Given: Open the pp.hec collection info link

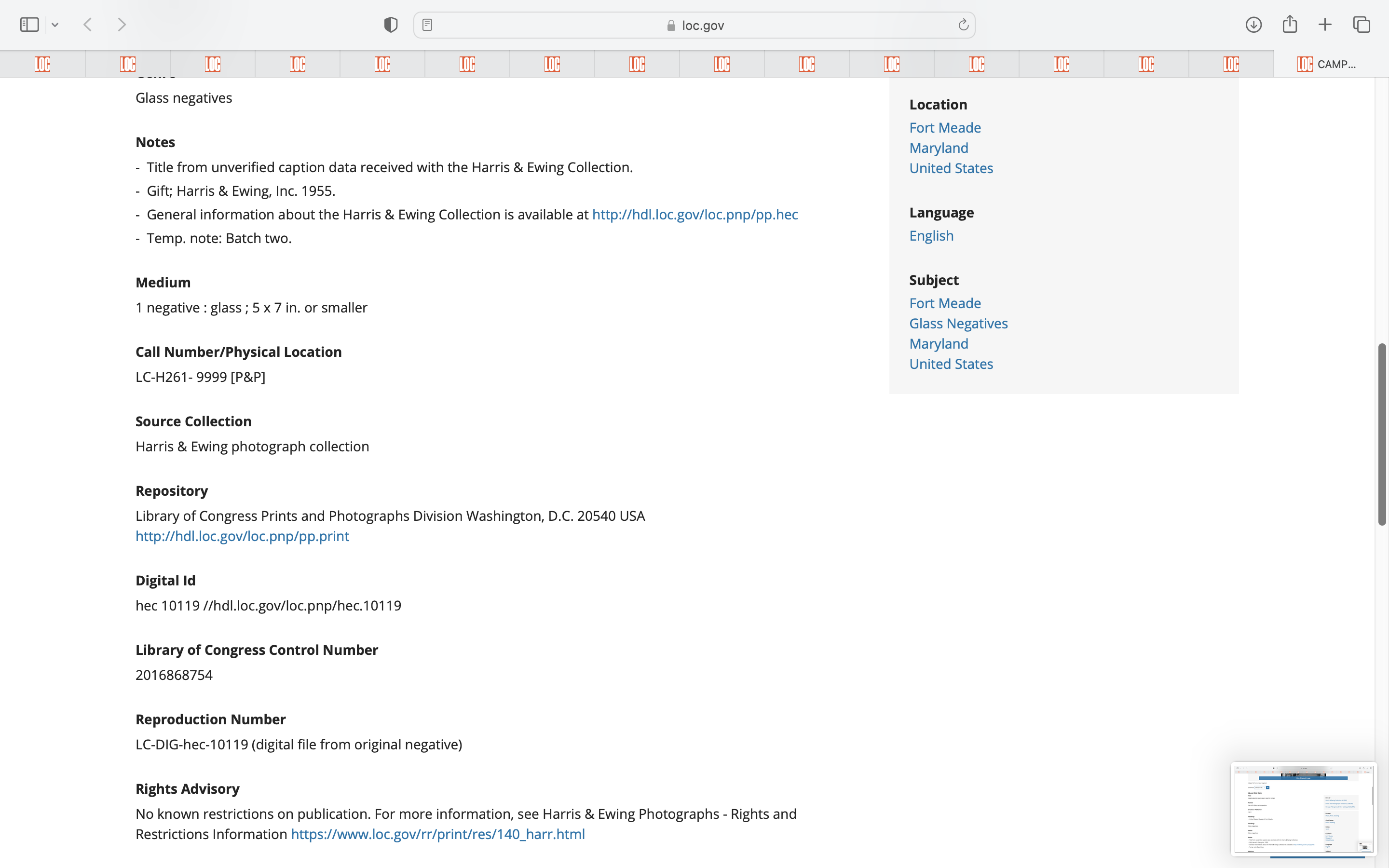Looking at the screenshot, I should 694,215.
